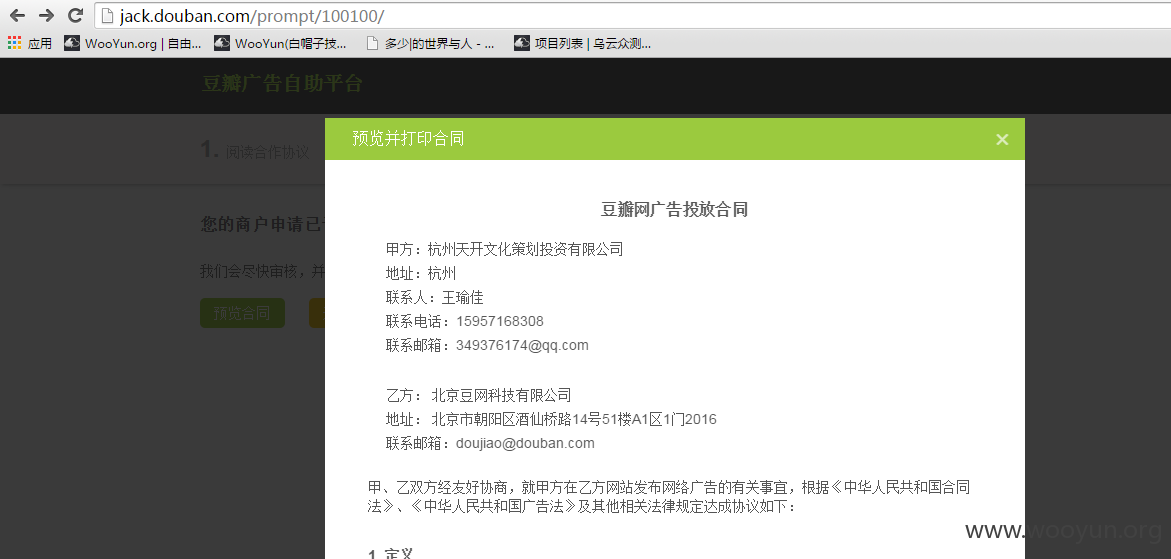The height and width of the screenshot is (559, 1171).
Task: Click the address line 北京市朝阳区酒仙桥路
Action: (551, 419)
